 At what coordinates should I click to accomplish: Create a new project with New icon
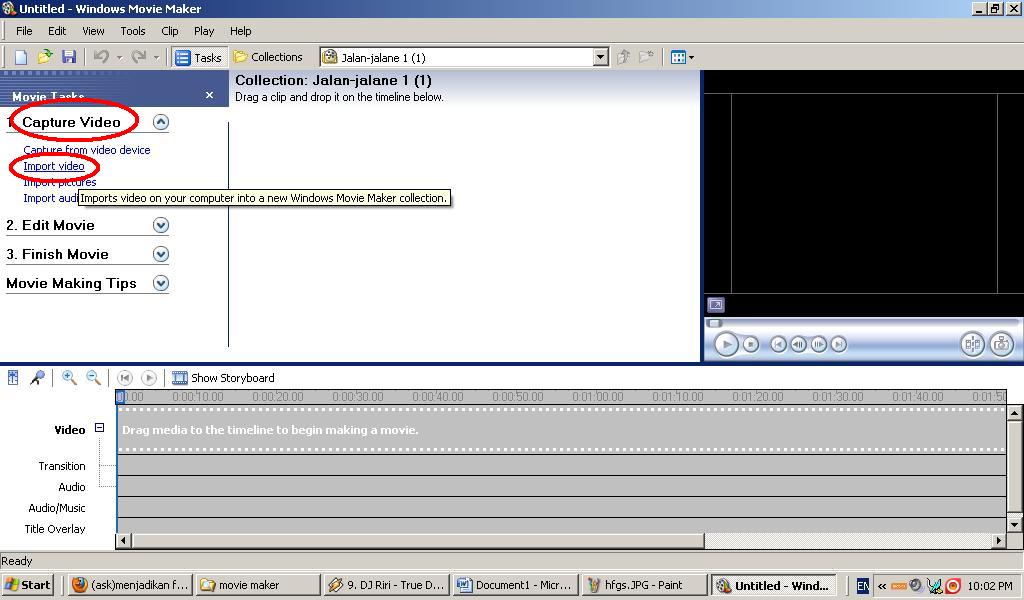tap(21, 57)
